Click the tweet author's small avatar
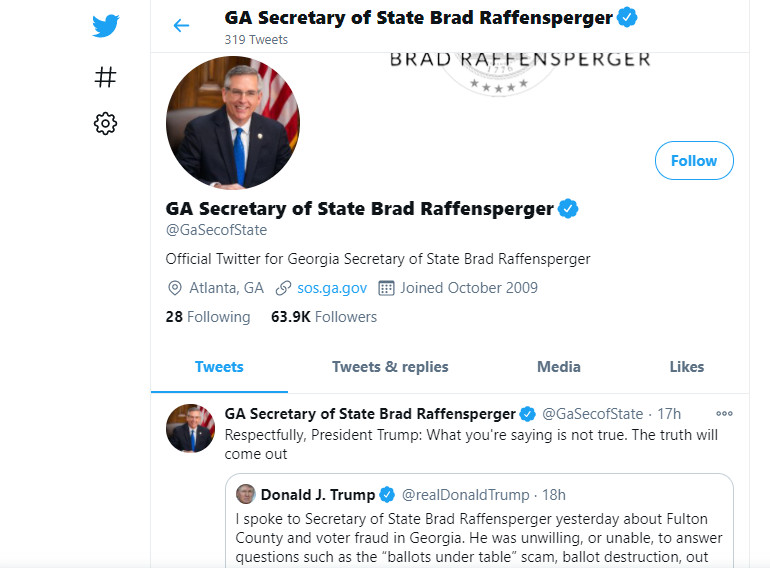Viewport: 770px width, 568px height. click(x=190, y=429)
